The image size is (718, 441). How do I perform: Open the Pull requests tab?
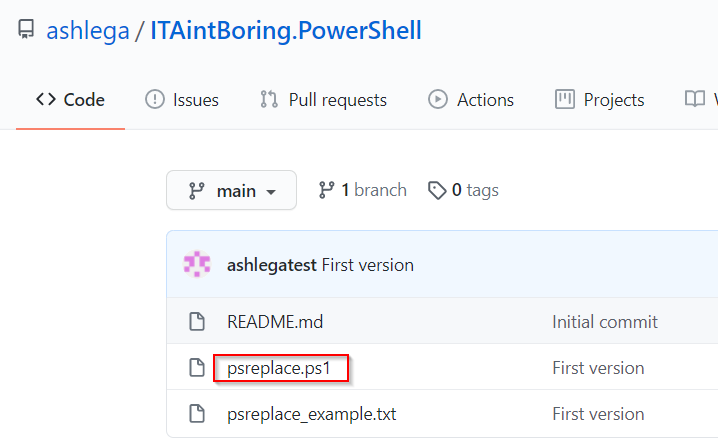tap(323, 100)
